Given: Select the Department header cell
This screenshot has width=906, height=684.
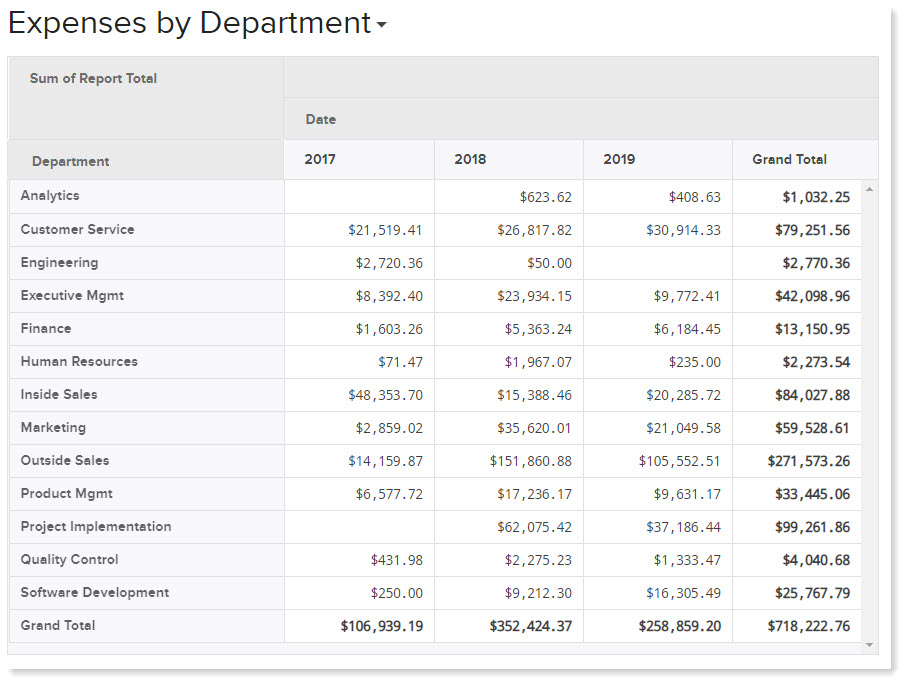Looking at the screenshot, I should point(71,161).
